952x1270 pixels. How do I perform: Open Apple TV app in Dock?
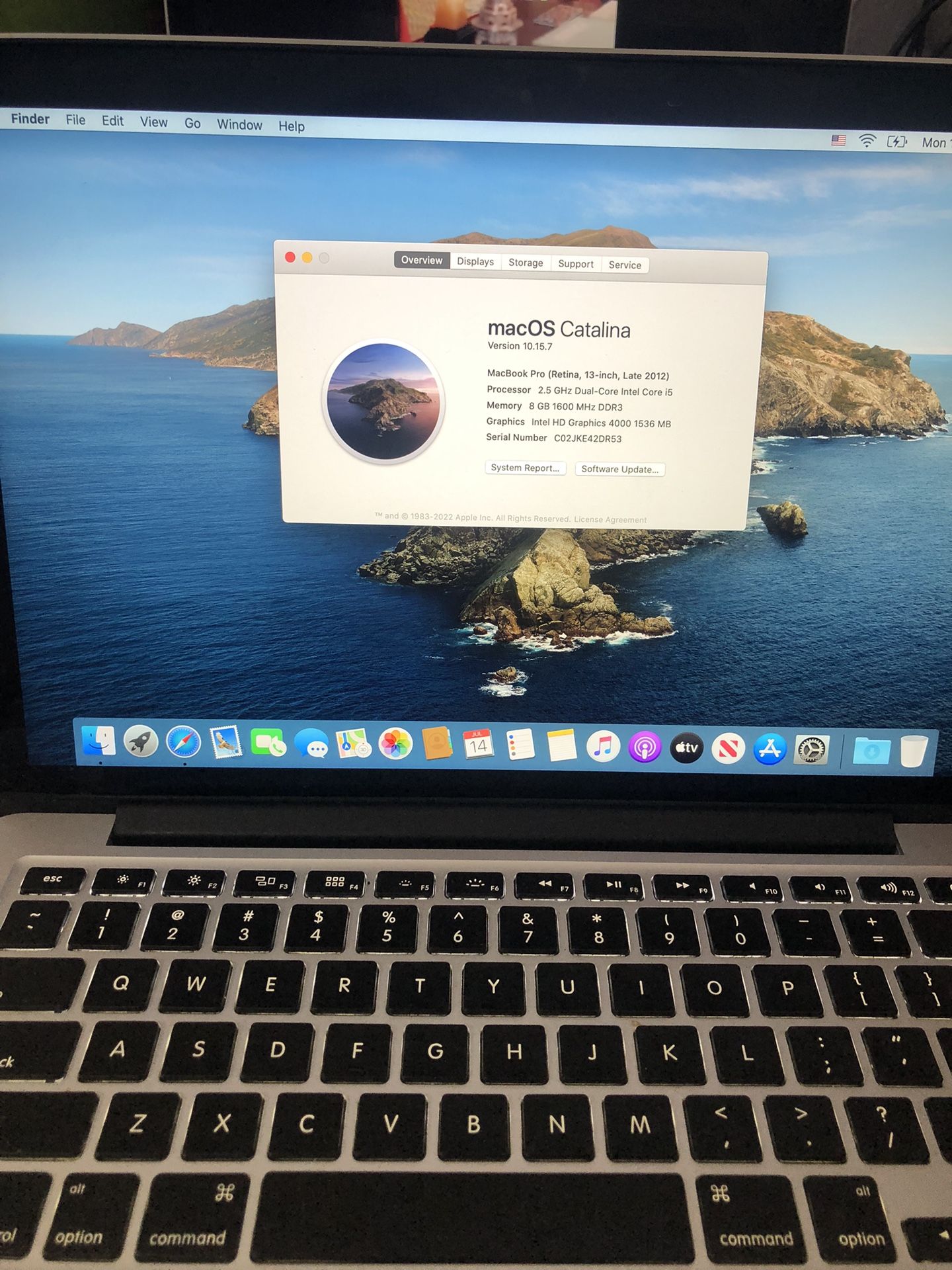[686, 748]
